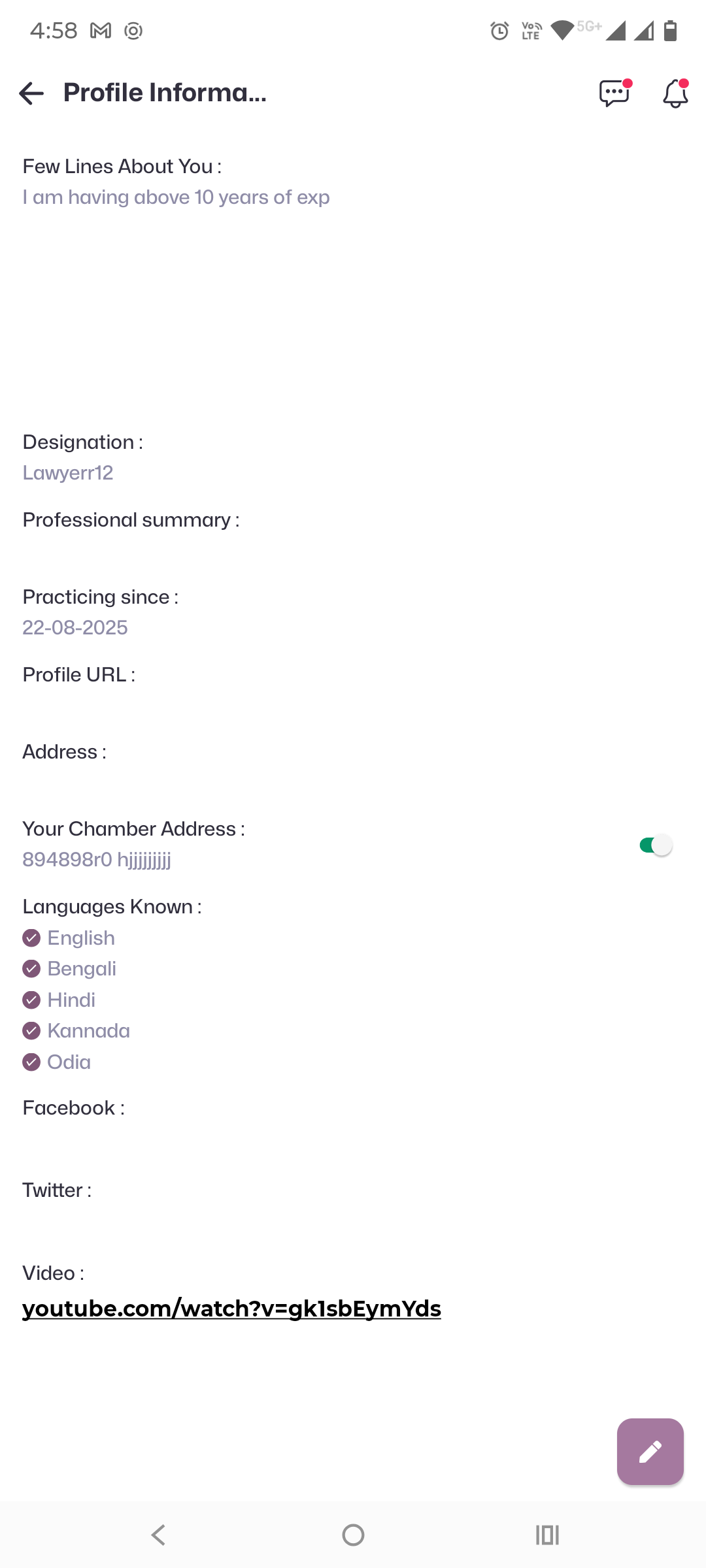
Task: Tap the Lawyerr12 designation text
Action: 68,473
